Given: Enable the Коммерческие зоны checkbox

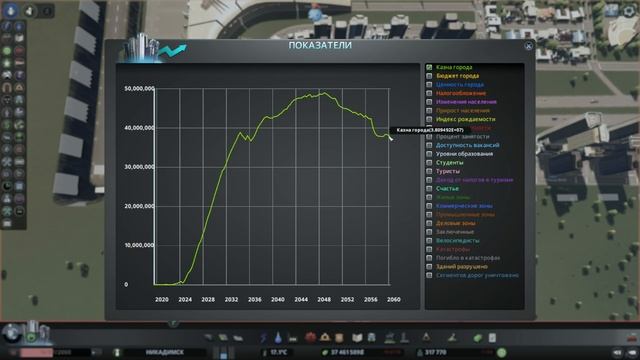Looking at the screenshot, I should tap(429, 206).
